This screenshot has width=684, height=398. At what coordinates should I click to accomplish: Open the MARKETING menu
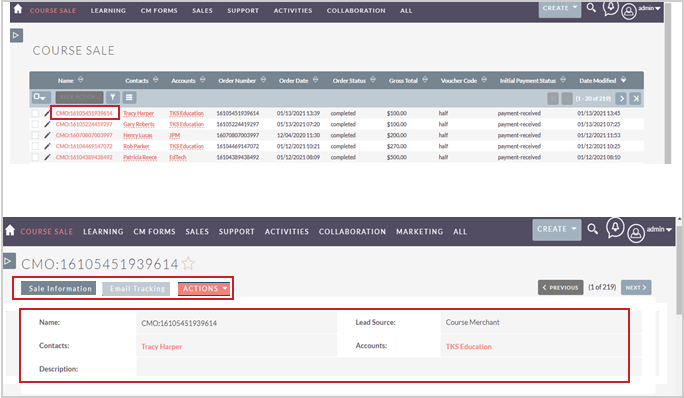point(419,232)
